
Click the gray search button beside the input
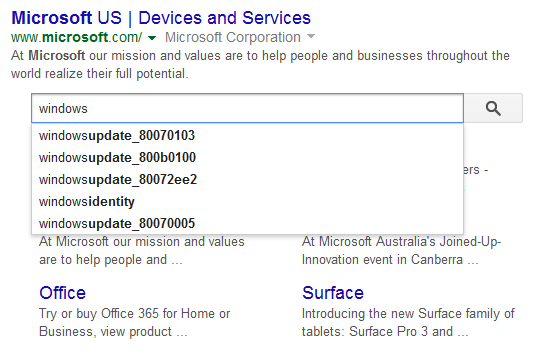493,108
